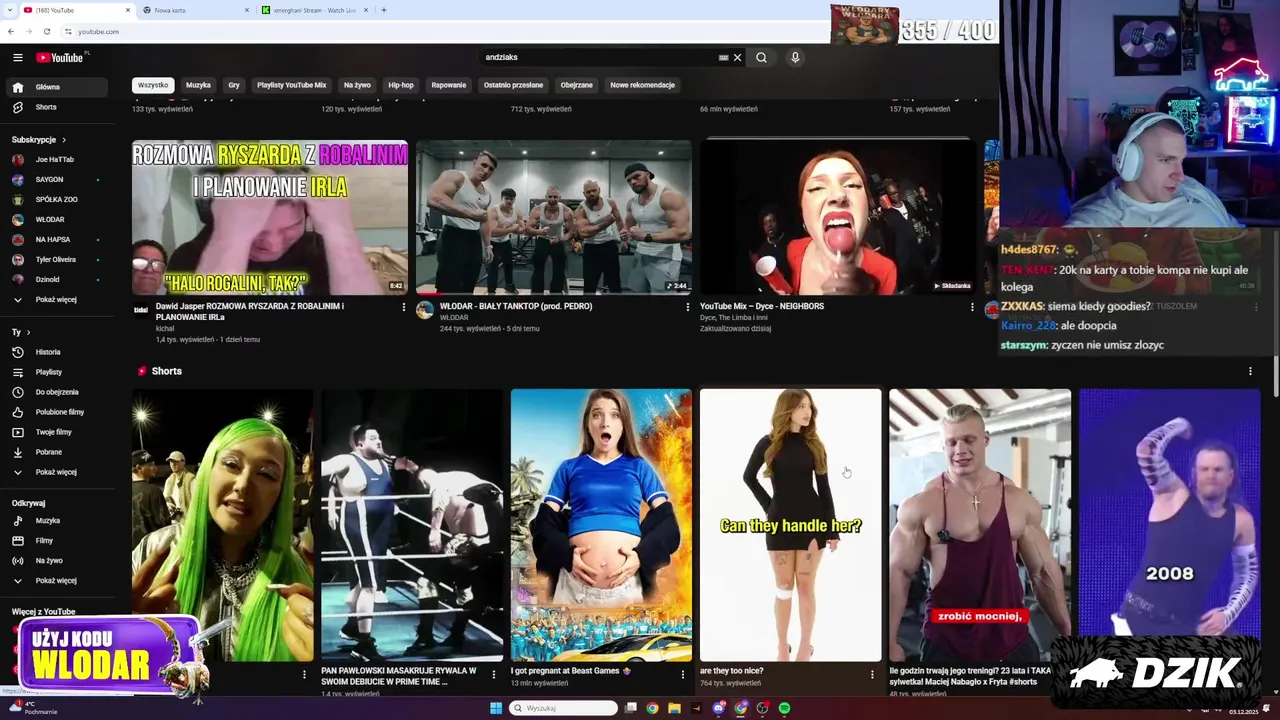Image resolution: width=1280 pixels, height=720 pixels.
Task: Open File Explorer from the taskbar
Action: (x=674, y=708)
